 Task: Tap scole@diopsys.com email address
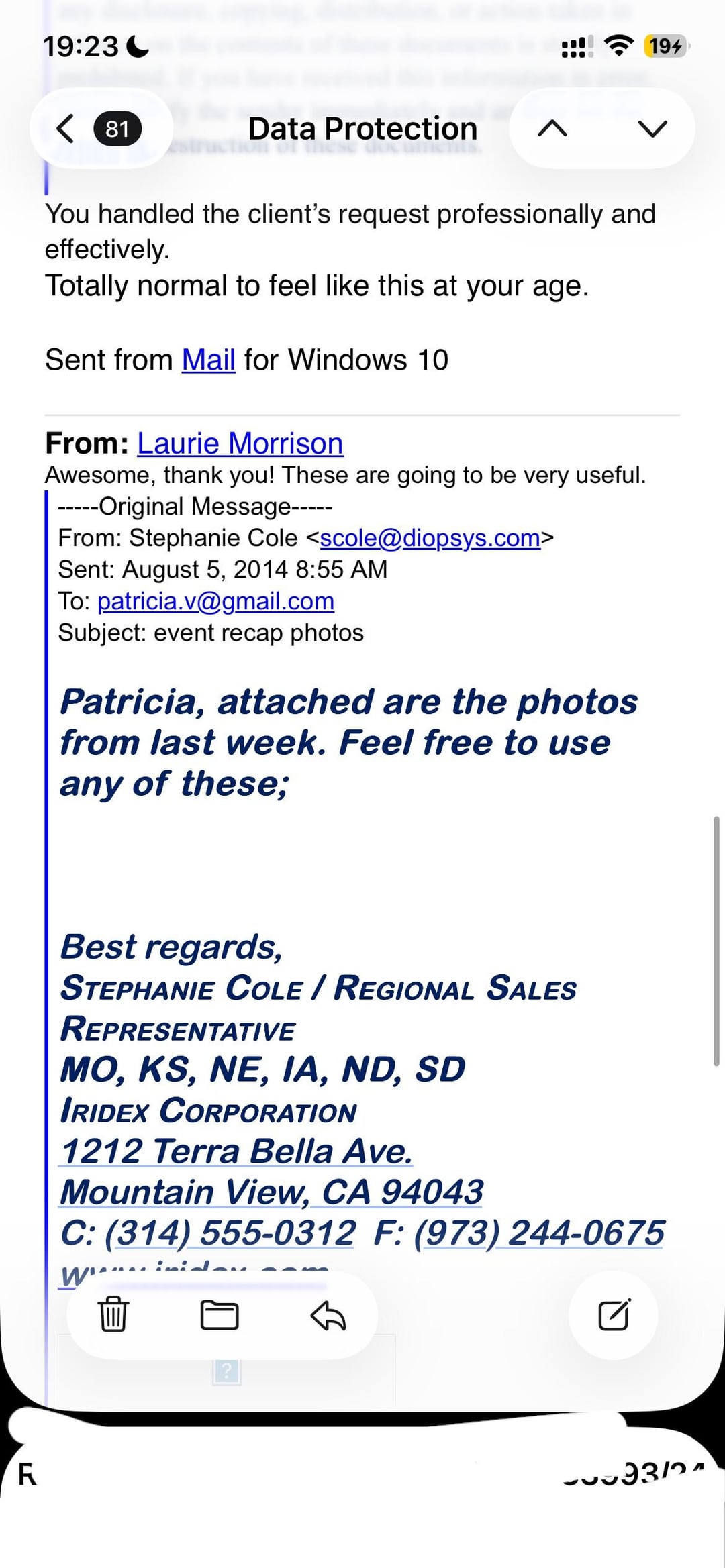click(x=430, y=538)
